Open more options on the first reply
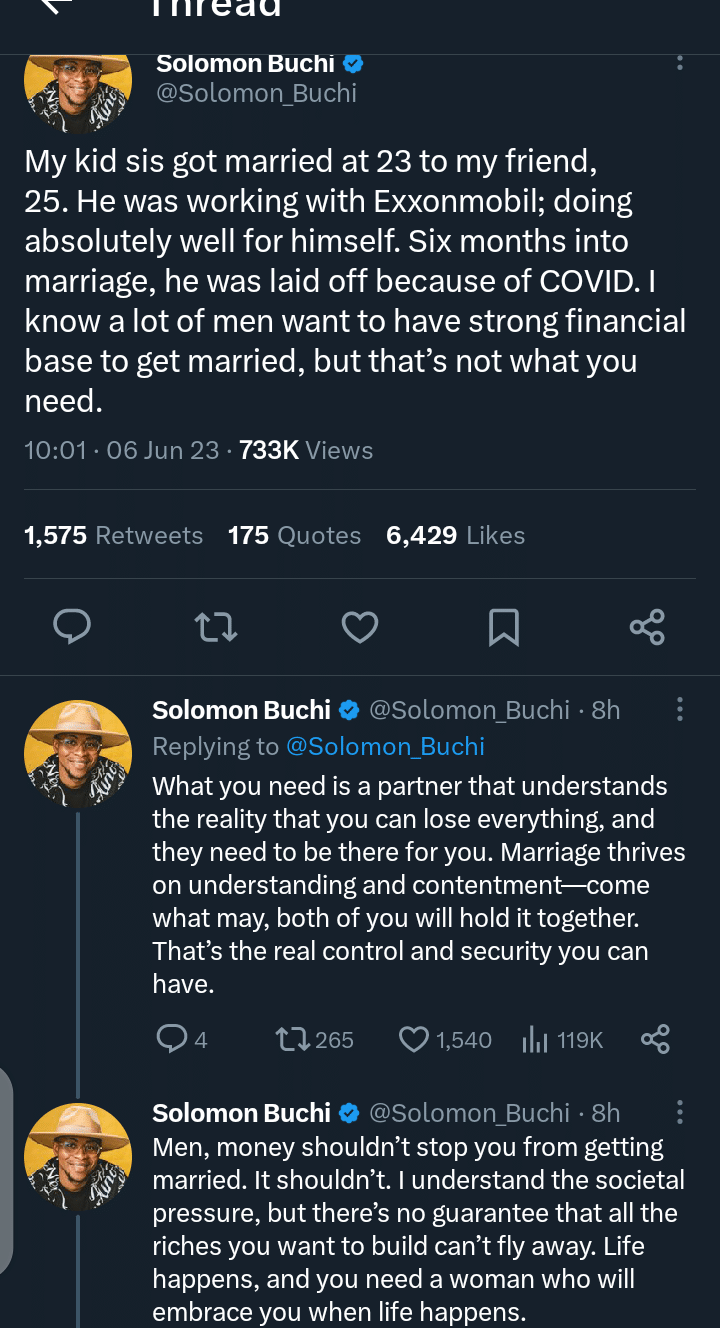Image resolution: width=720 pixels, height=1328 pixels. tap(680, 710)
